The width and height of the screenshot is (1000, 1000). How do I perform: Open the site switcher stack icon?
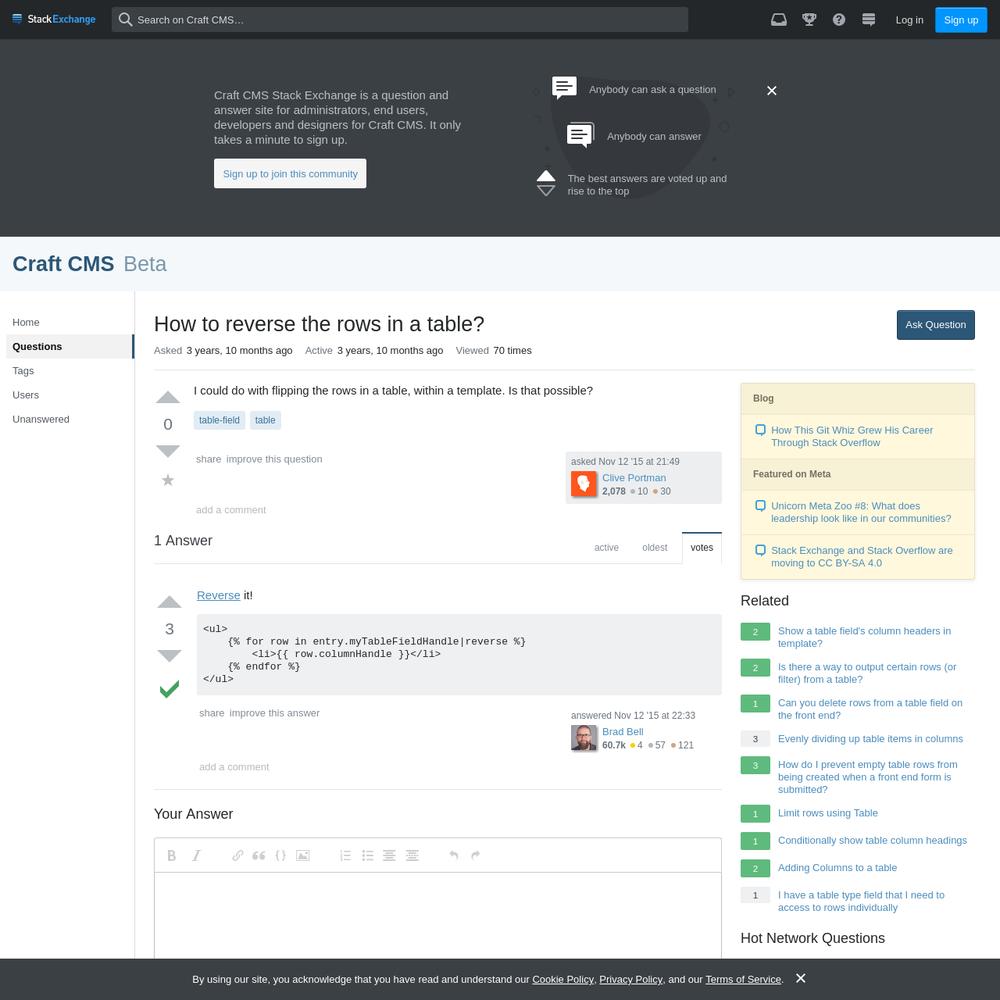click(x=869, y=20)
